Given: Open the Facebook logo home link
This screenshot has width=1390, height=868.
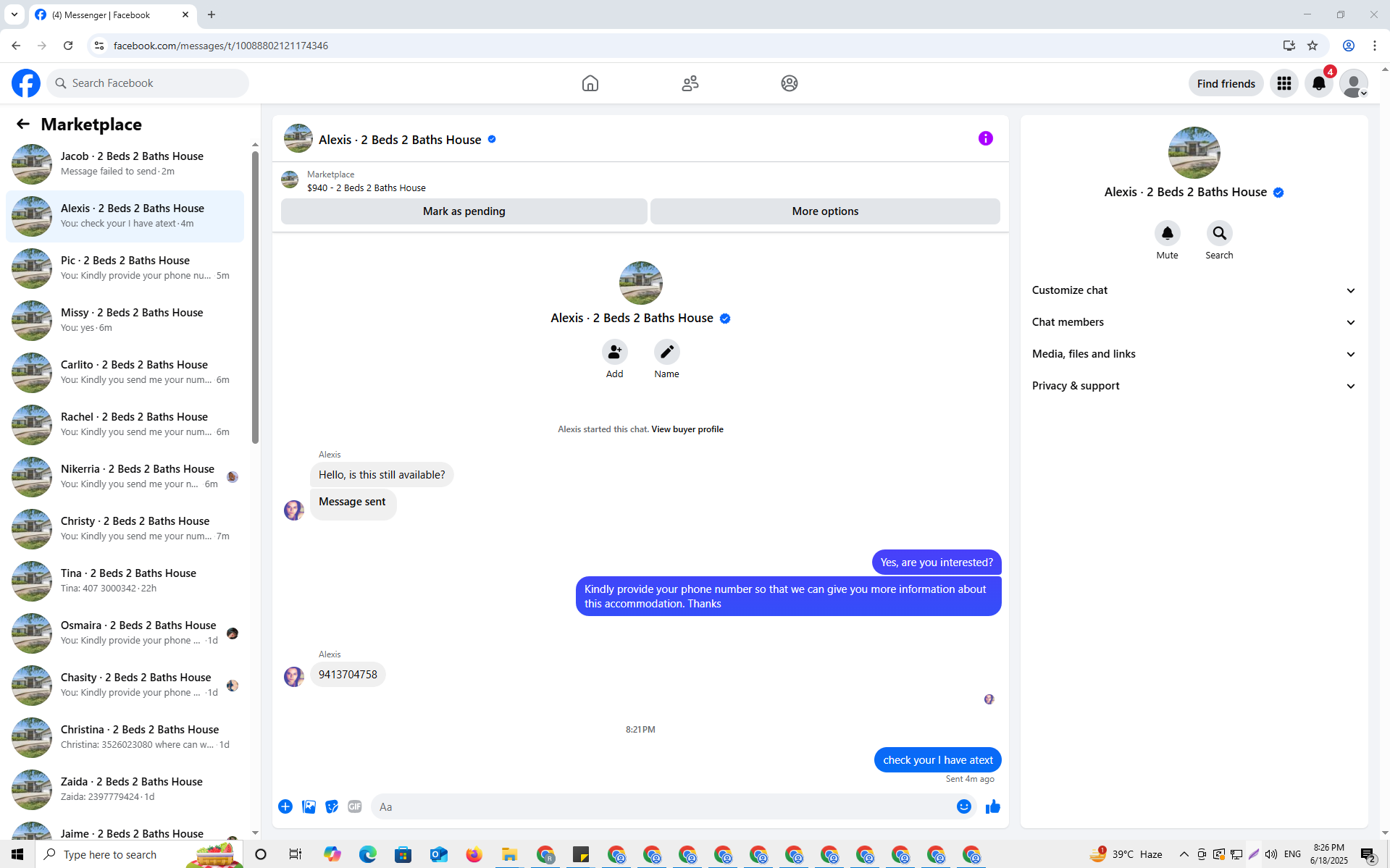Looking at the screenshot, I should pyautogui.click(x=26, y=83).
